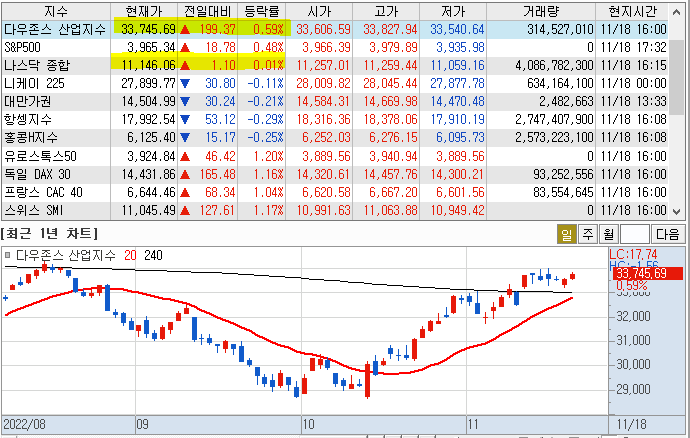Select the 홍콩H지수 index row
Image resolution: width=690 pixels, height=438 pixels.
tap(335, 138)
